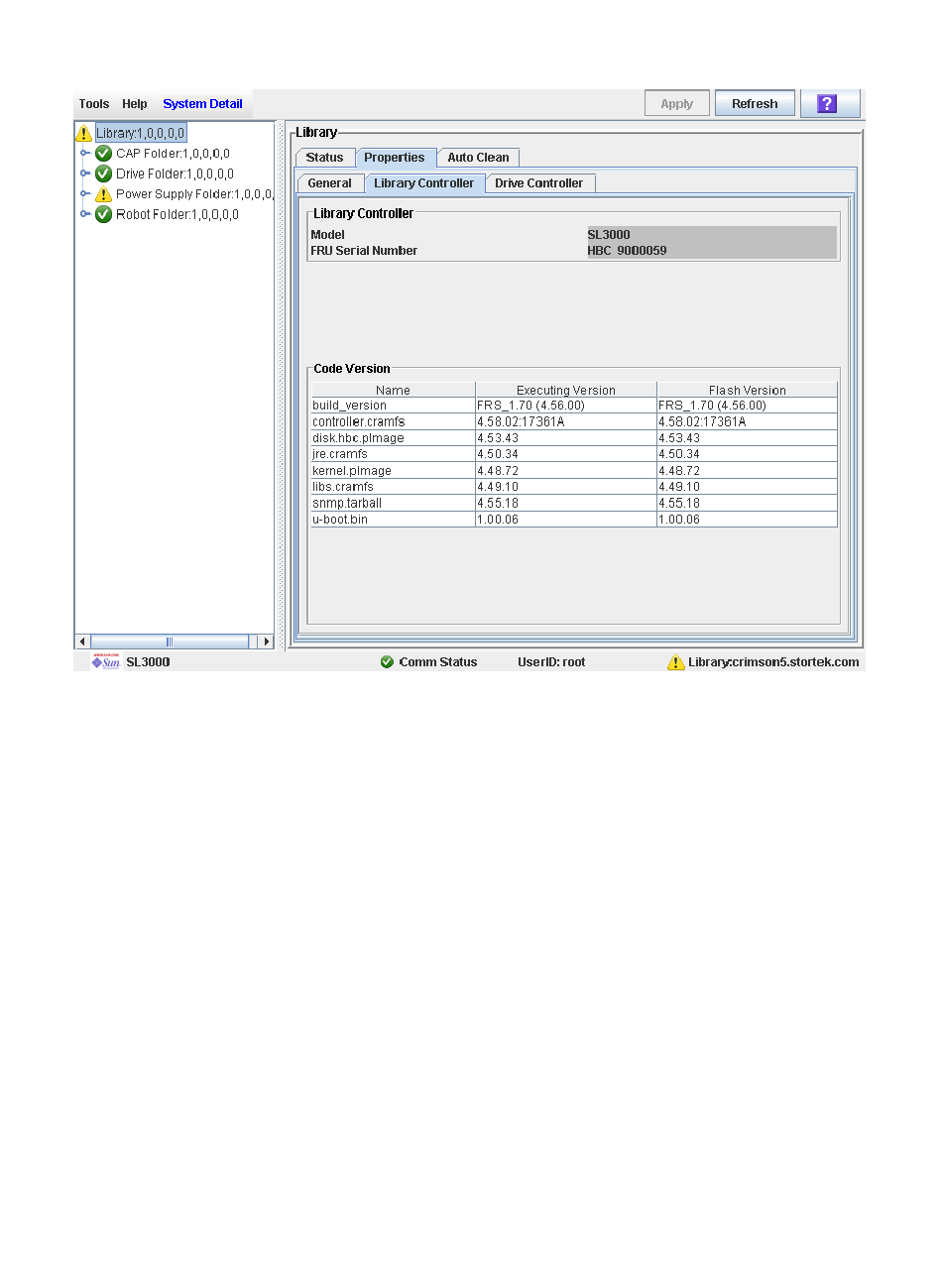
Task: Select Drive Folder:1,0,0,0,0 in tree
Action: (175, 174)
